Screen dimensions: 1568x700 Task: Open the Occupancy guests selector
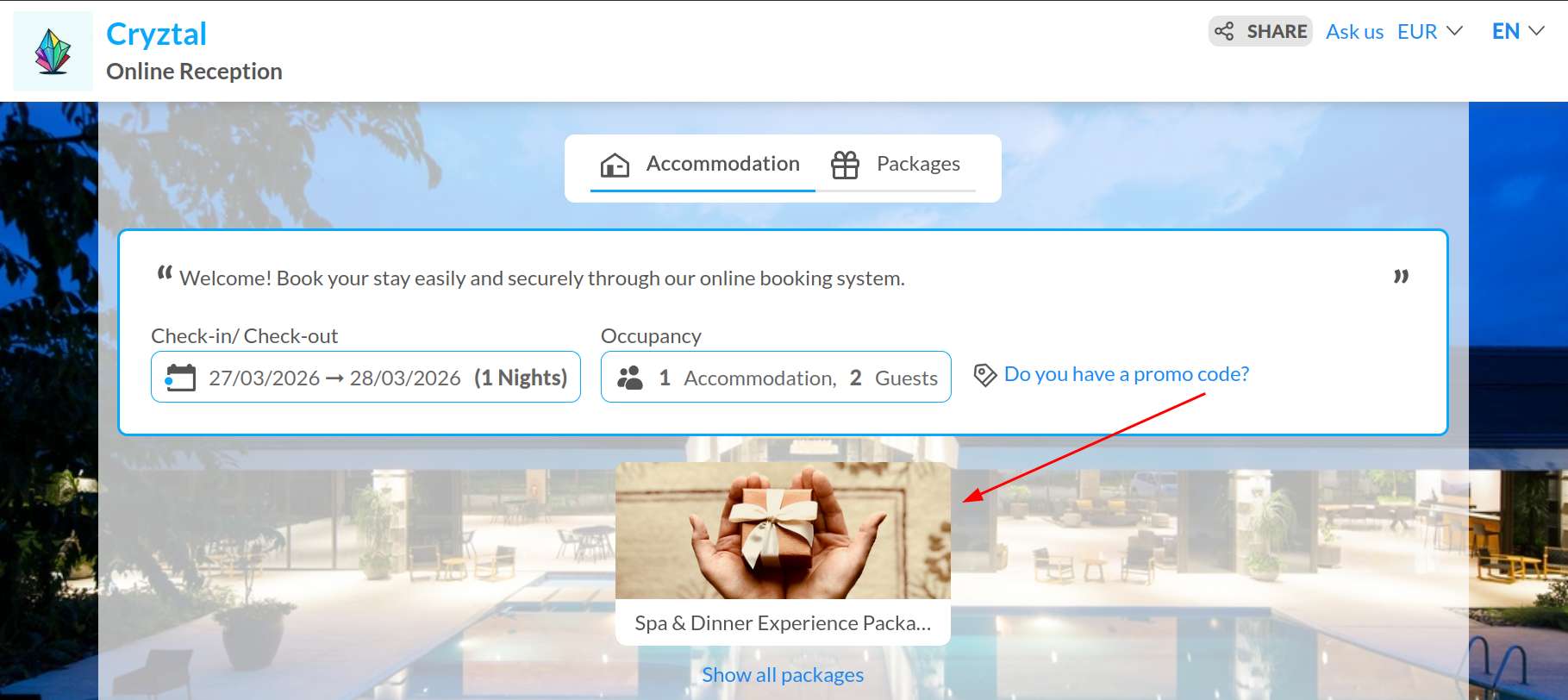(776, 377)
